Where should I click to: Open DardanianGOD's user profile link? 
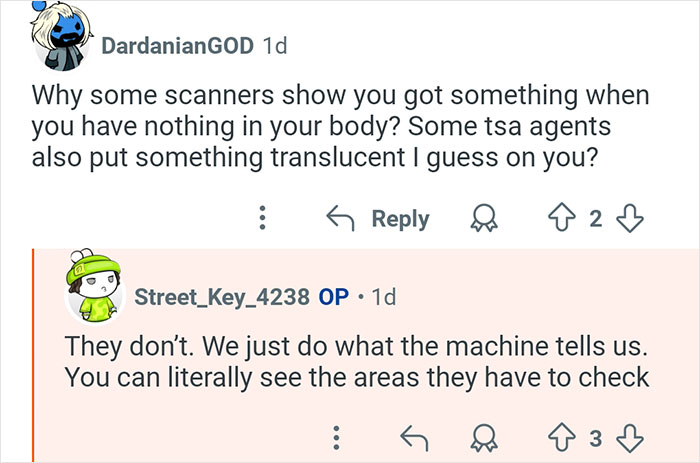coord(178,46)
